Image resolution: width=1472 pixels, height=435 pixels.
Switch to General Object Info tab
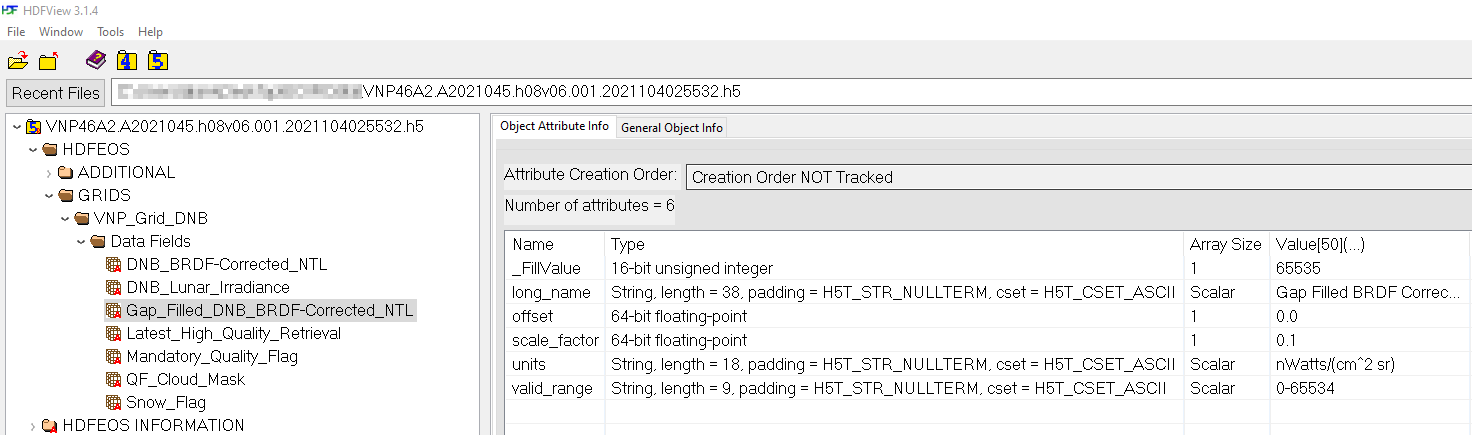[x=671, y=127]
